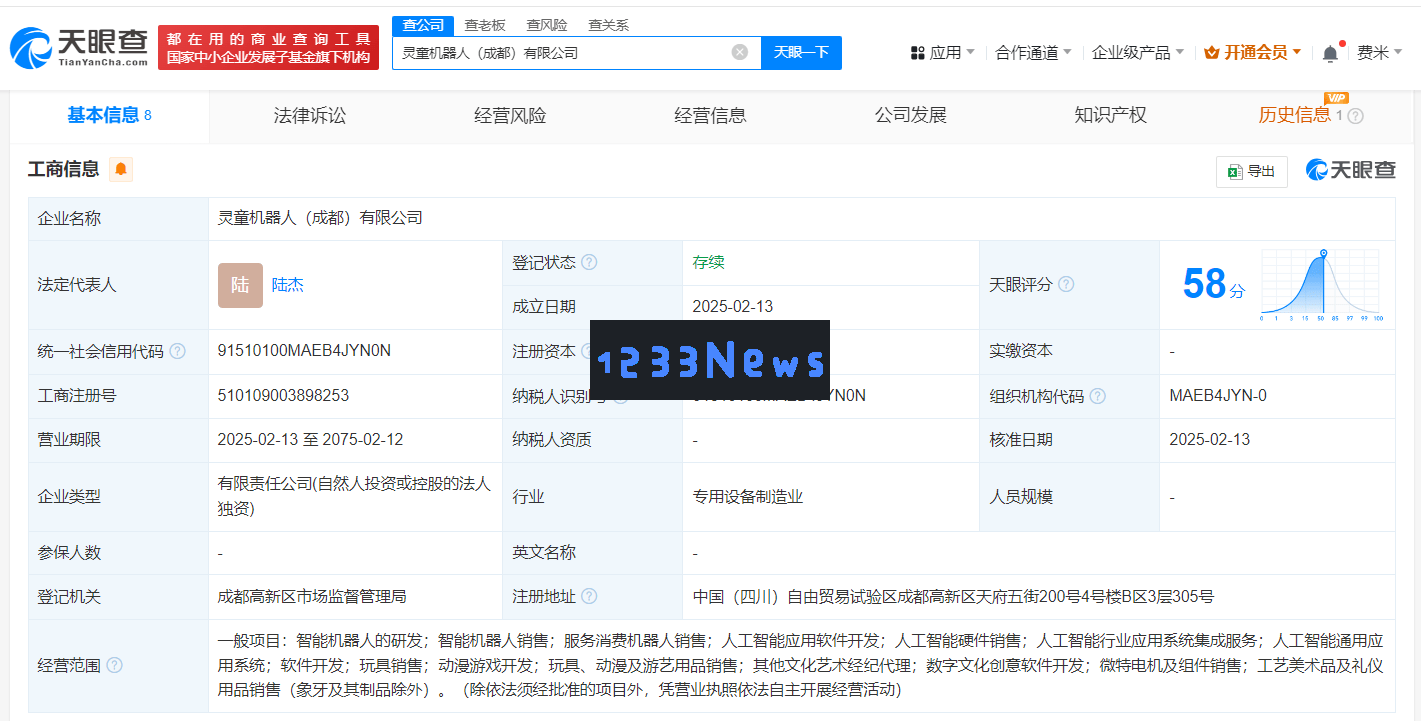Switch to the 历史信息 tab

(1294, 116)
